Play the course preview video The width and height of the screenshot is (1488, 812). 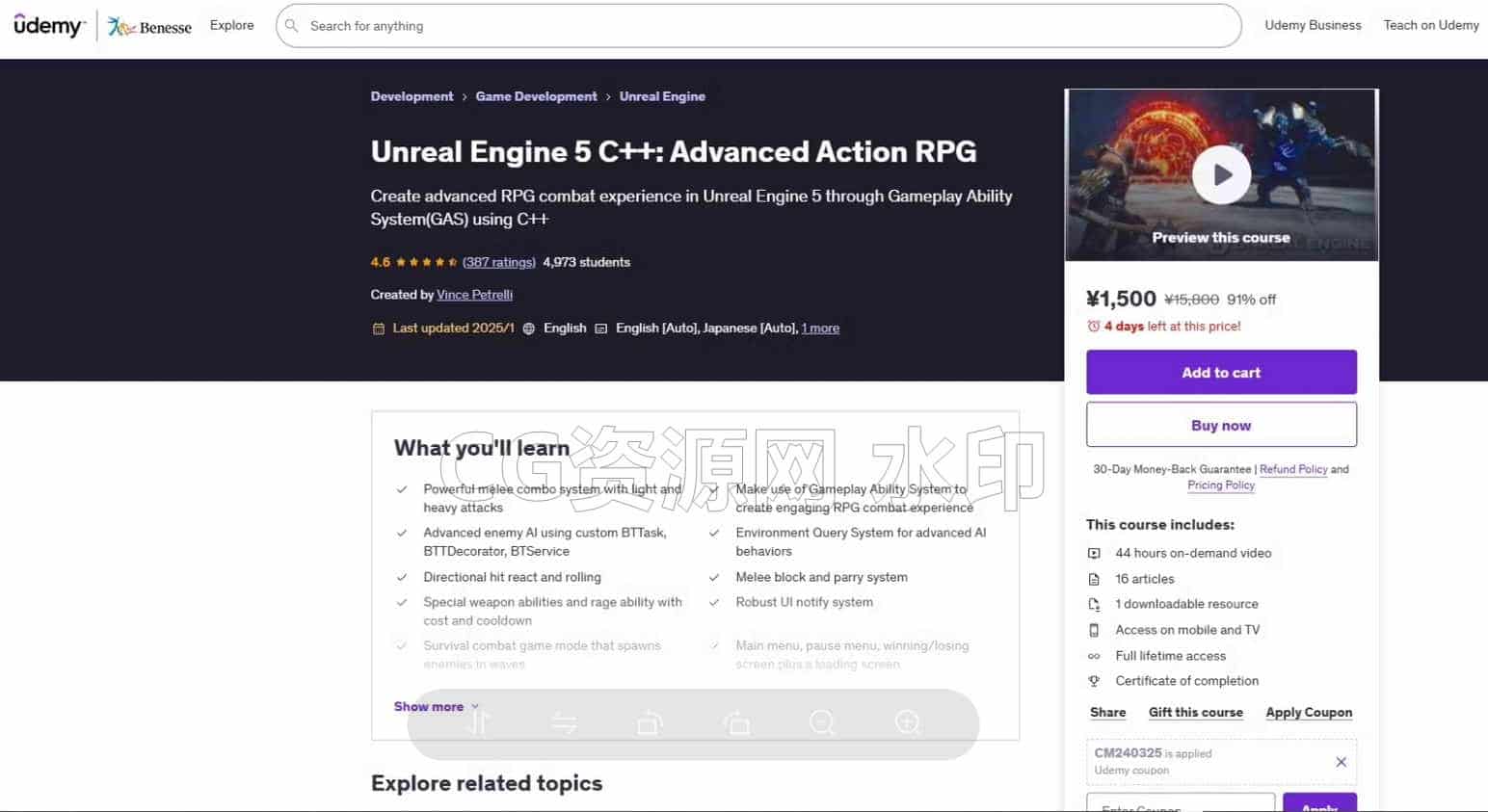1221,174
